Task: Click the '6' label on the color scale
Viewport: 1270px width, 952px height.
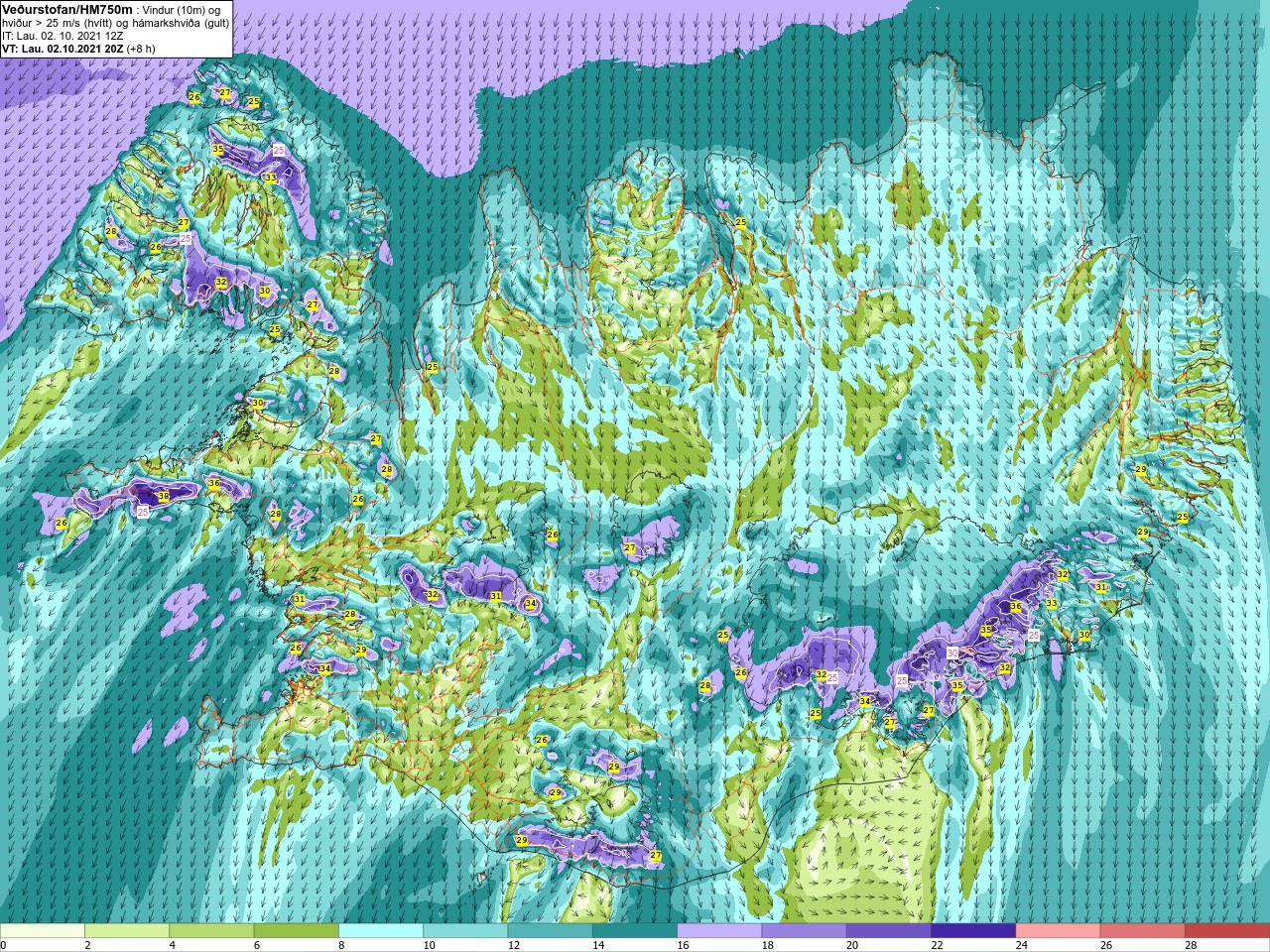Action: (256, 945)
